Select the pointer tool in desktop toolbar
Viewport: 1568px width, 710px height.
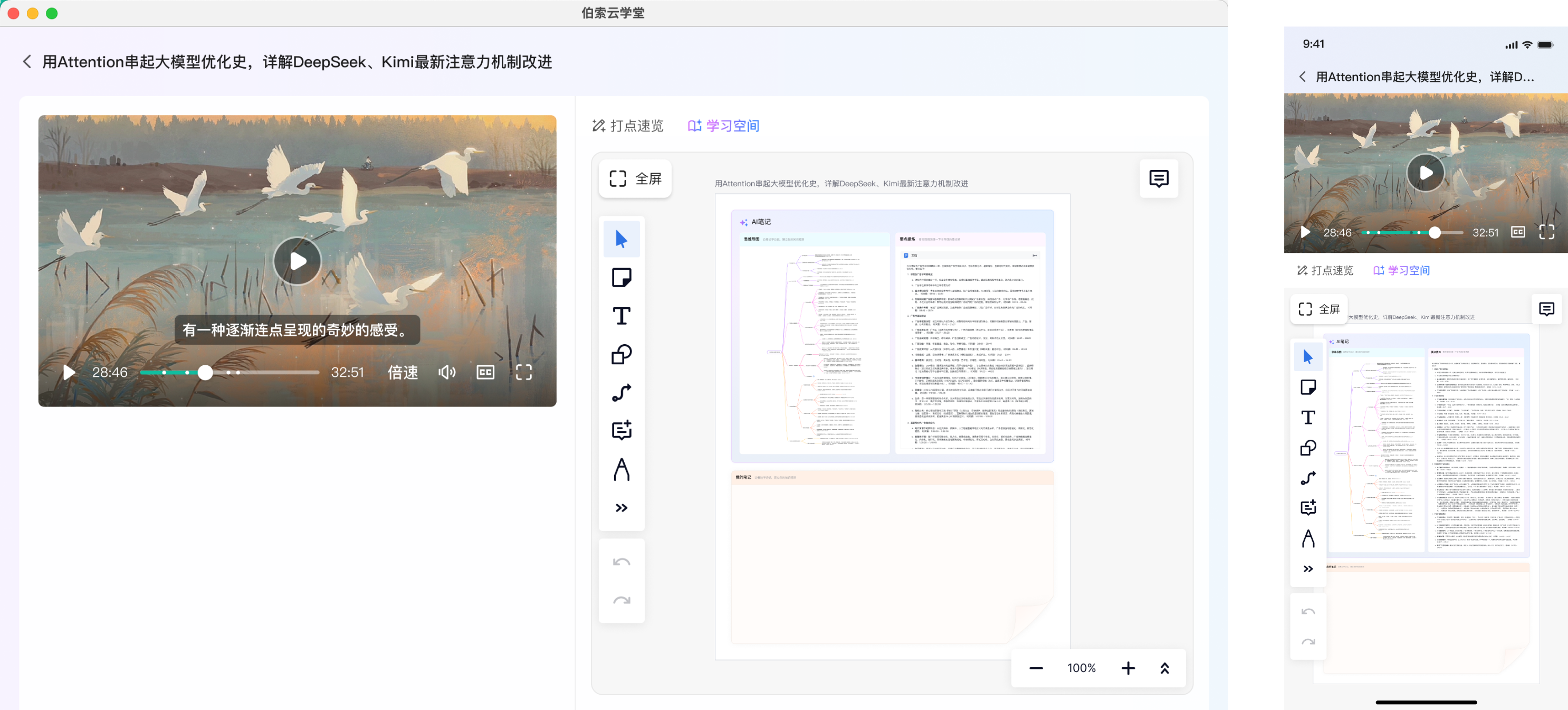point(622,239)
